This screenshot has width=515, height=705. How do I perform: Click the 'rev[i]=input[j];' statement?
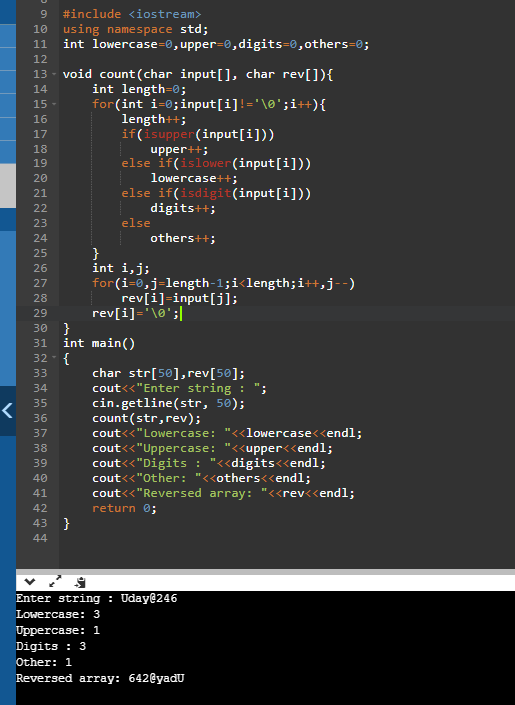[179, 298]
